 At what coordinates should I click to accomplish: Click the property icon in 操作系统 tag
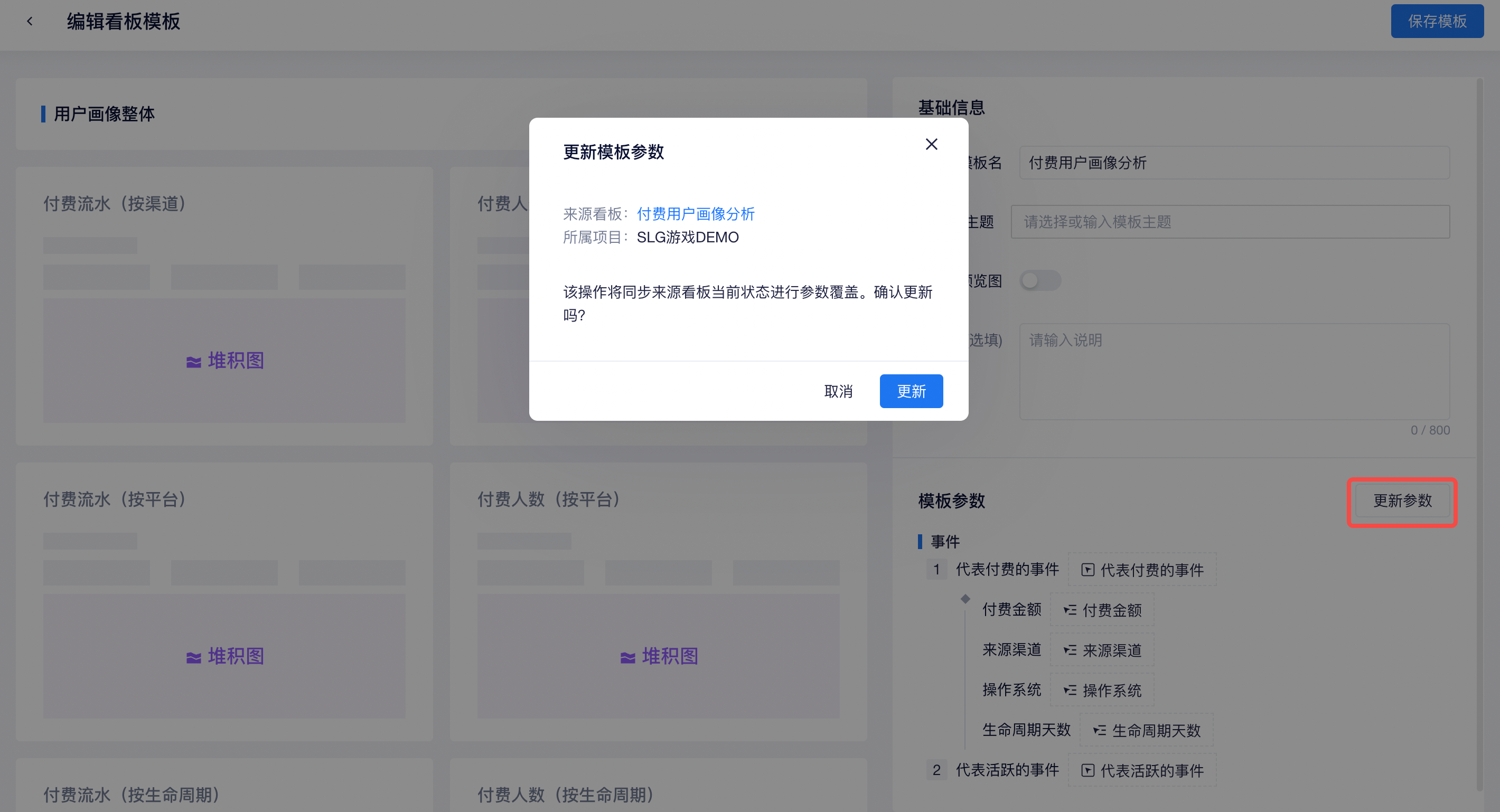[x=1070, y=691]
